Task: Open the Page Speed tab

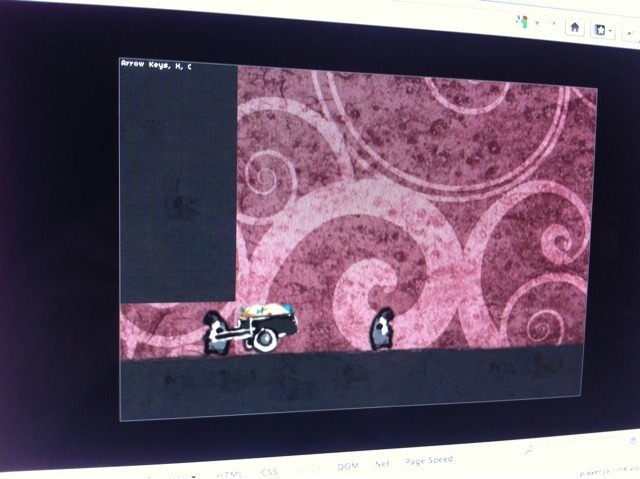Action: click(x=429, y=461)
